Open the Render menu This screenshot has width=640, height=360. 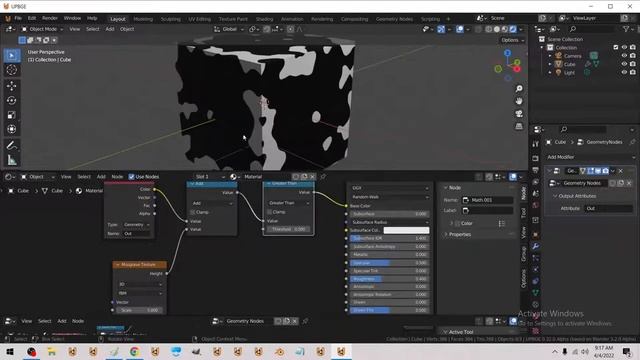tap(50, 18)
